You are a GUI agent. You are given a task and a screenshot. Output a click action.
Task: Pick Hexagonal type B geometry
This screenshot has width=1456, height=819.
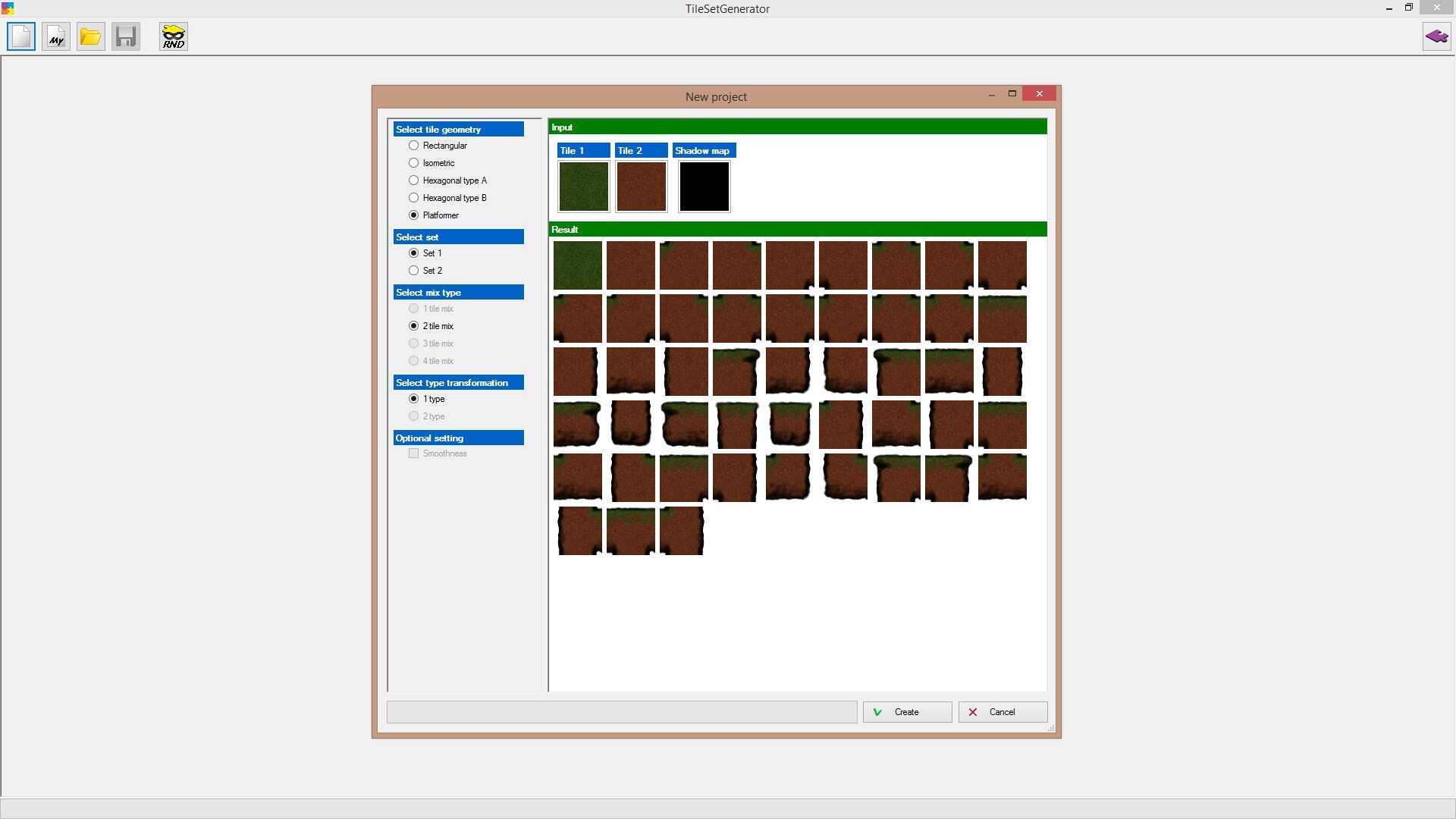[x=414, y=198]
